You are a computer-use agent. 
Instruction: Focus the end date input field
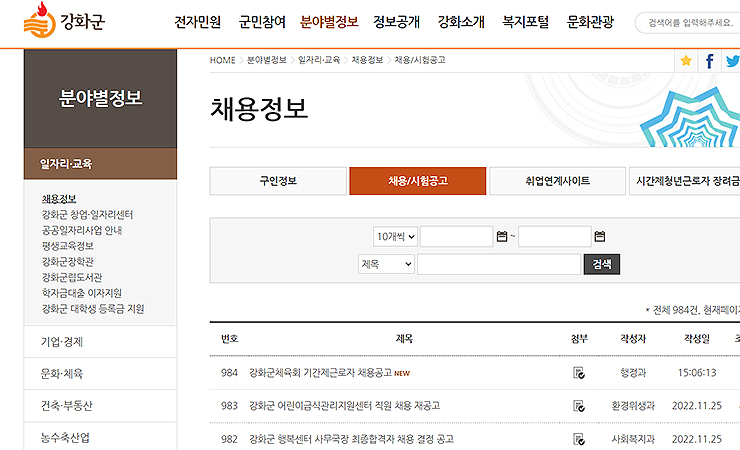click(555, 236)
